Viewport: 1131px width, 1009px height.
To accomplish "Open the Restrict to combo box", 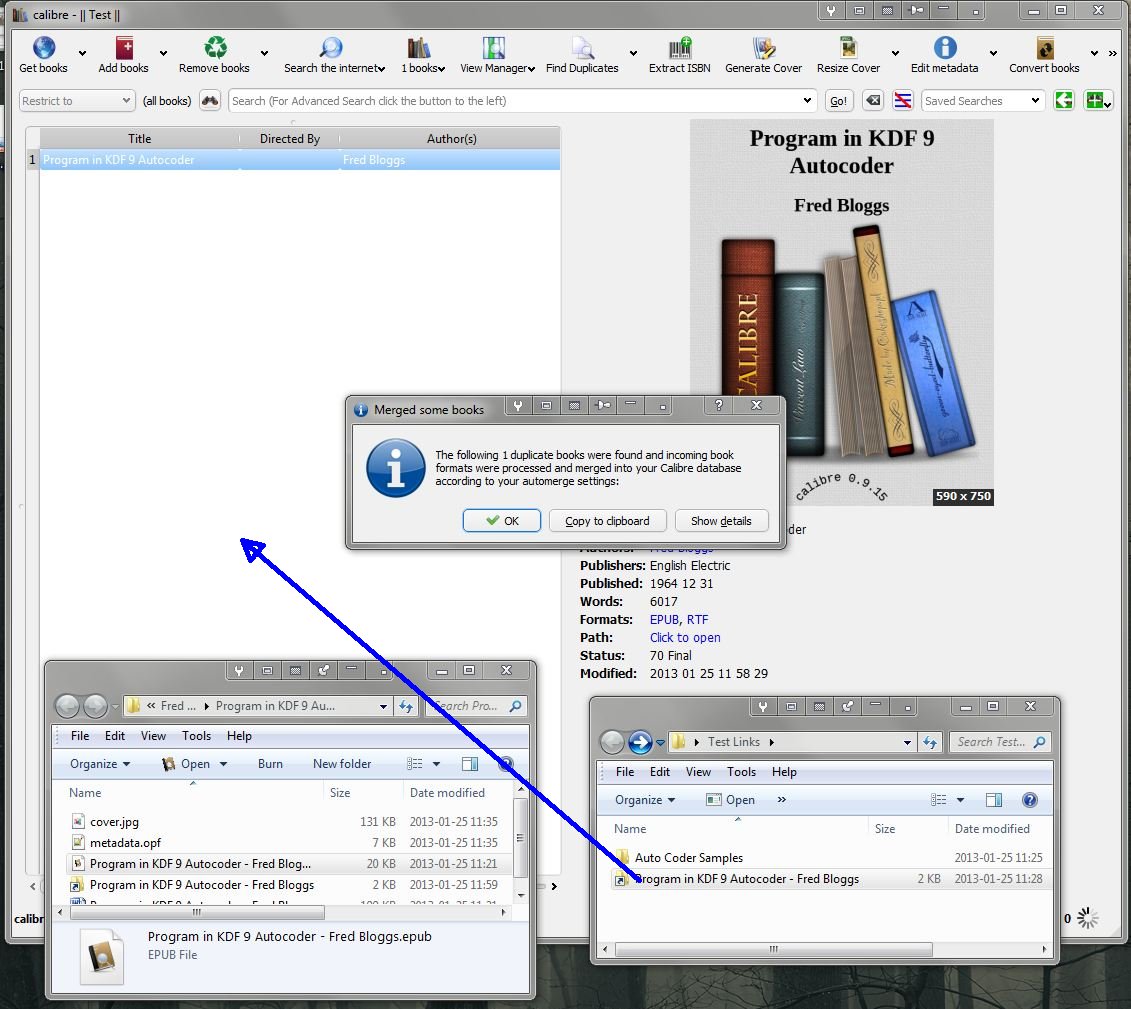I will (76, 101).
